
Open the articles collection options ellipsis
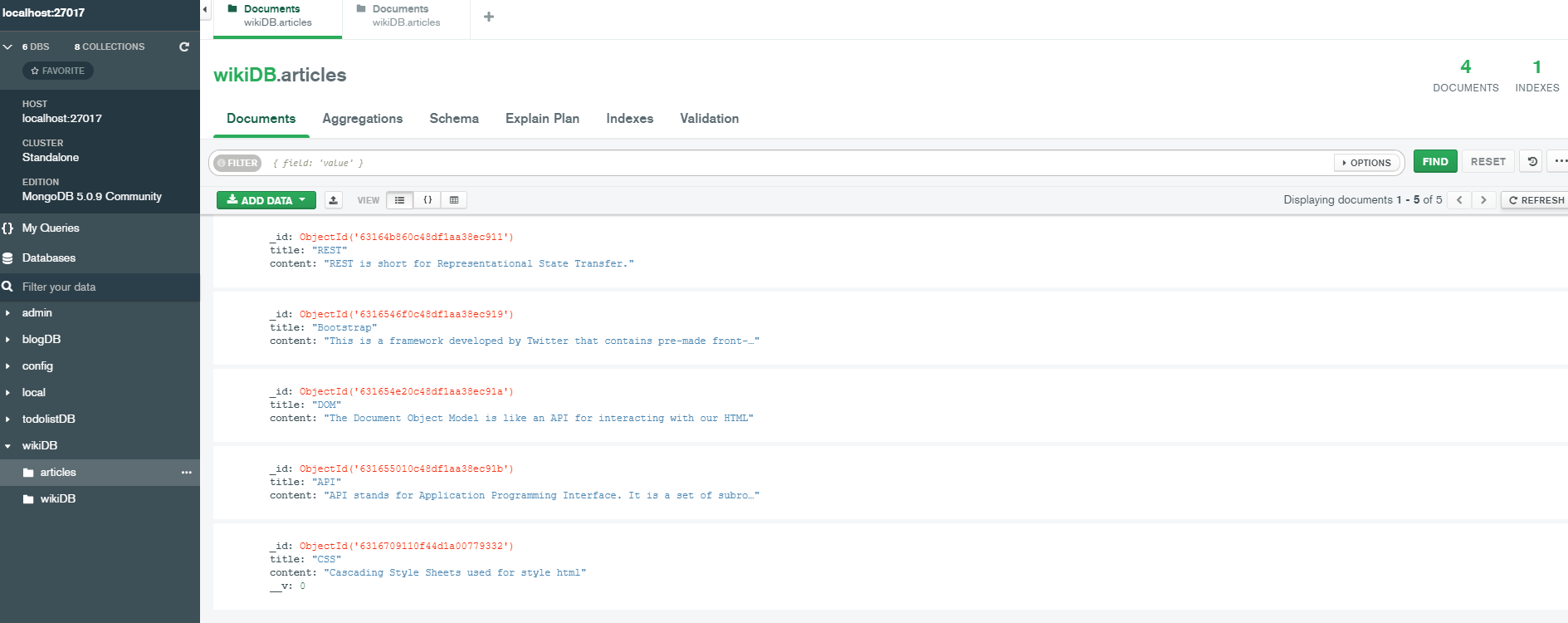click(186, 473)
